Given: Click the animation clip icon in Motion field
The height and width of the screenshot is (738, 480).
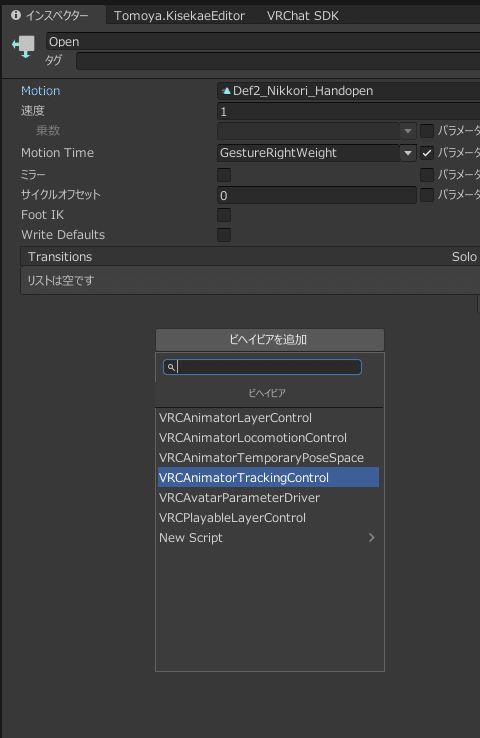Looking at the screenshot, I should [226, 91].
